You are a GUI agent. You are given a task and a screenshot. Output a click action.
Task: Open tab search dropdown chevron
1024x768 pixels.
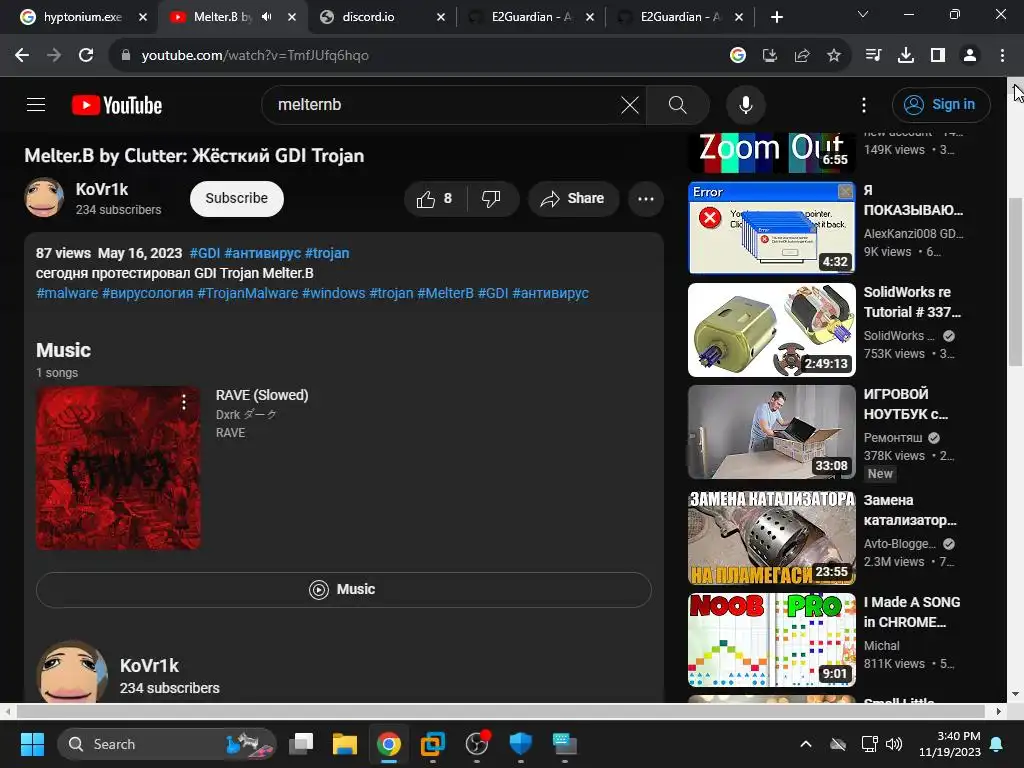(863, 14)
